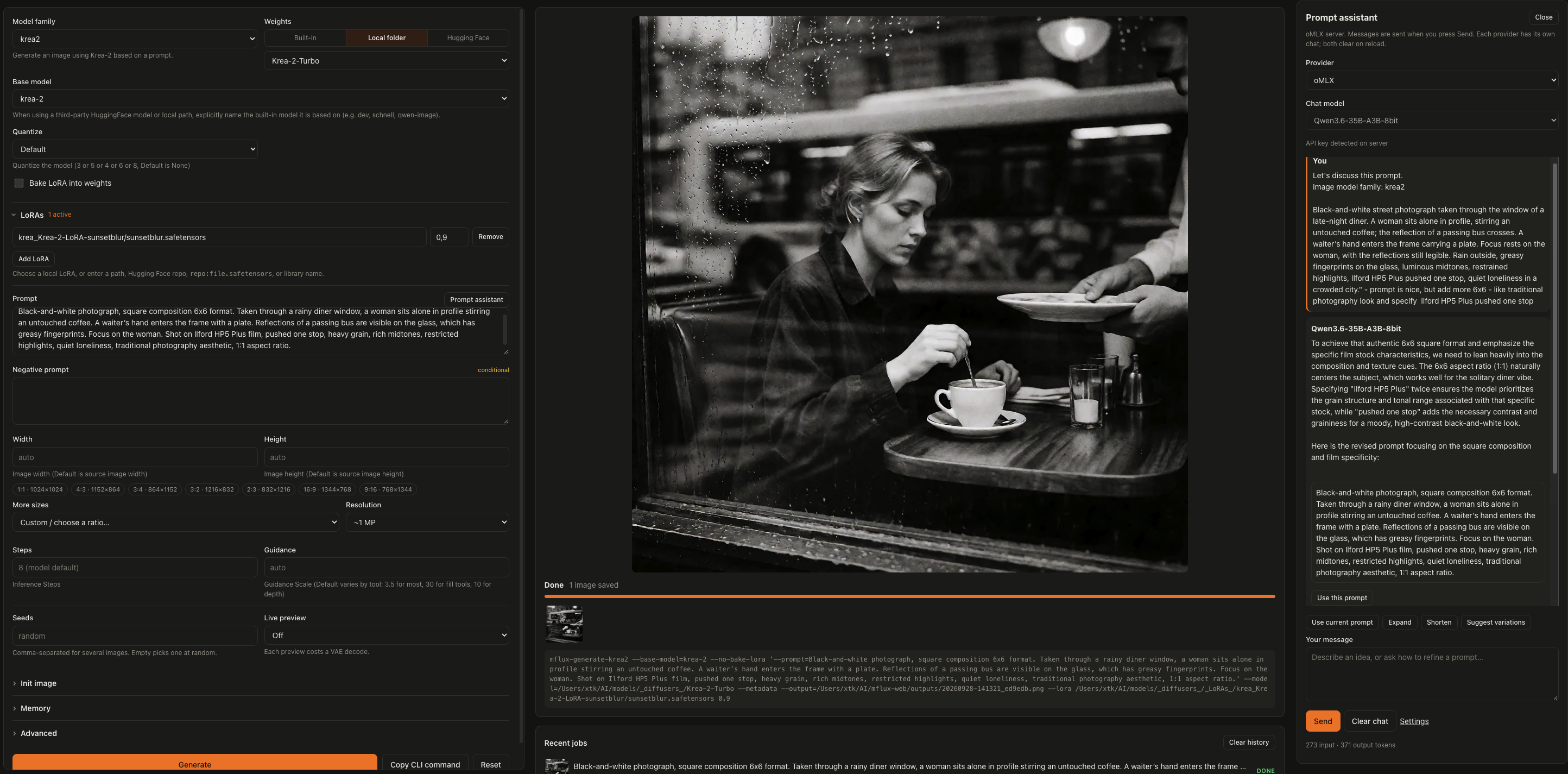Click the Steps input field
Viewport: 1568px width, 774px height.
coord(135,568)
